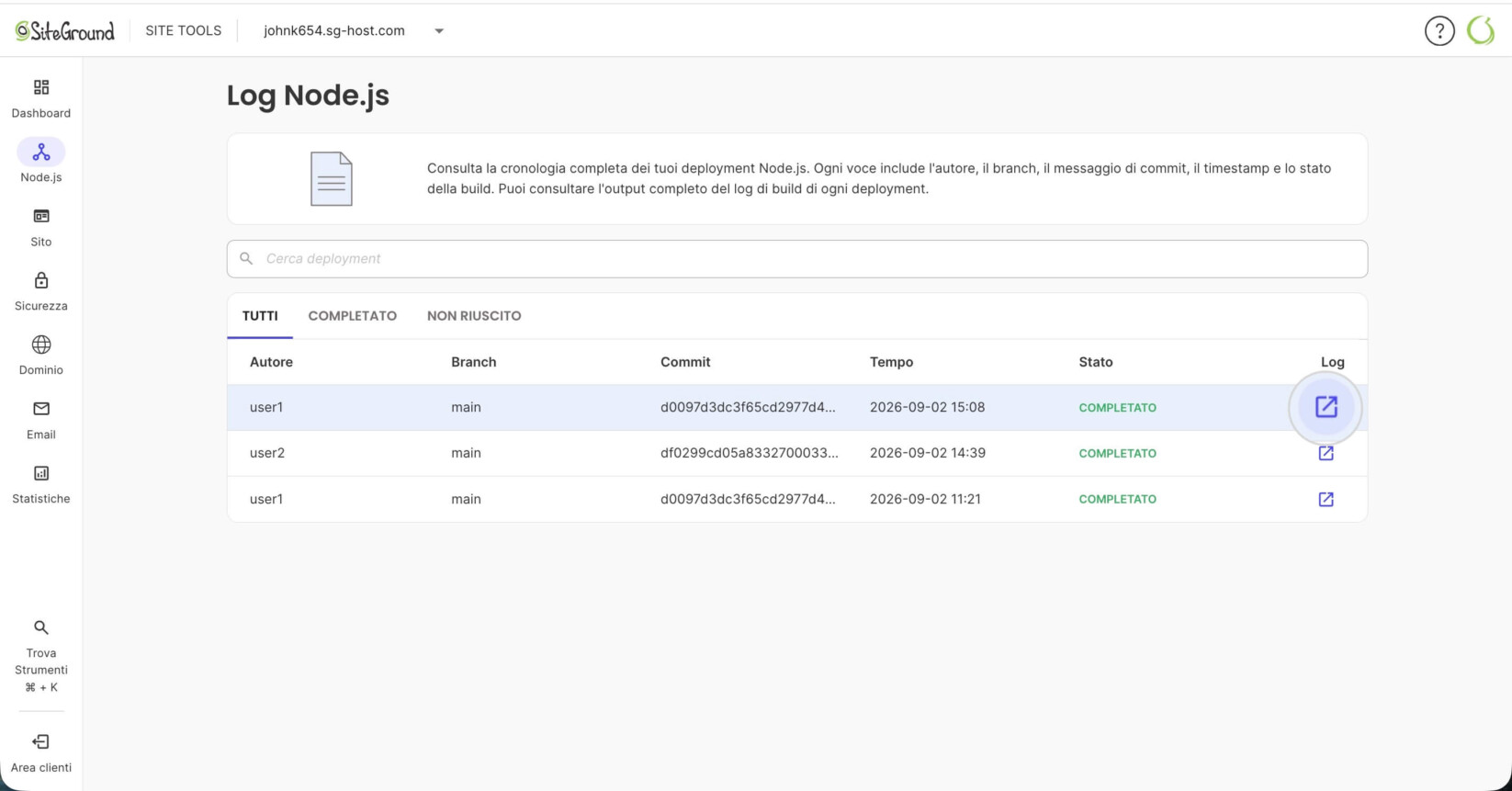Click the help question mark icon
Screen dimensions: 1512x791
coord(1439,30)
